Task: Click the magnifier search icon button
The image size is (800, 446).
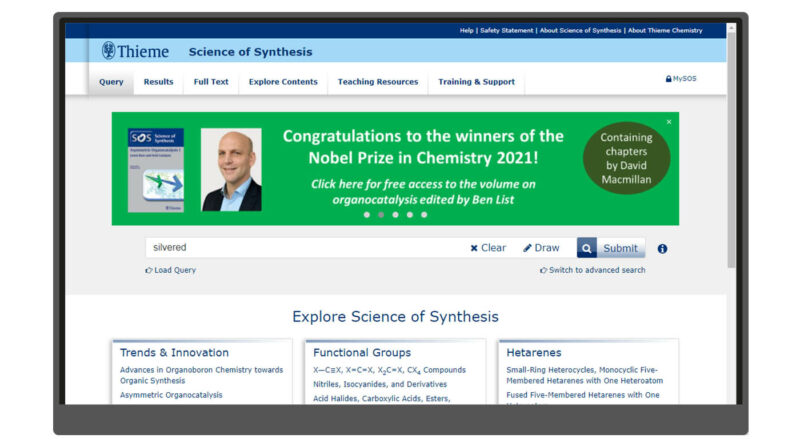Action: point(586,248)
